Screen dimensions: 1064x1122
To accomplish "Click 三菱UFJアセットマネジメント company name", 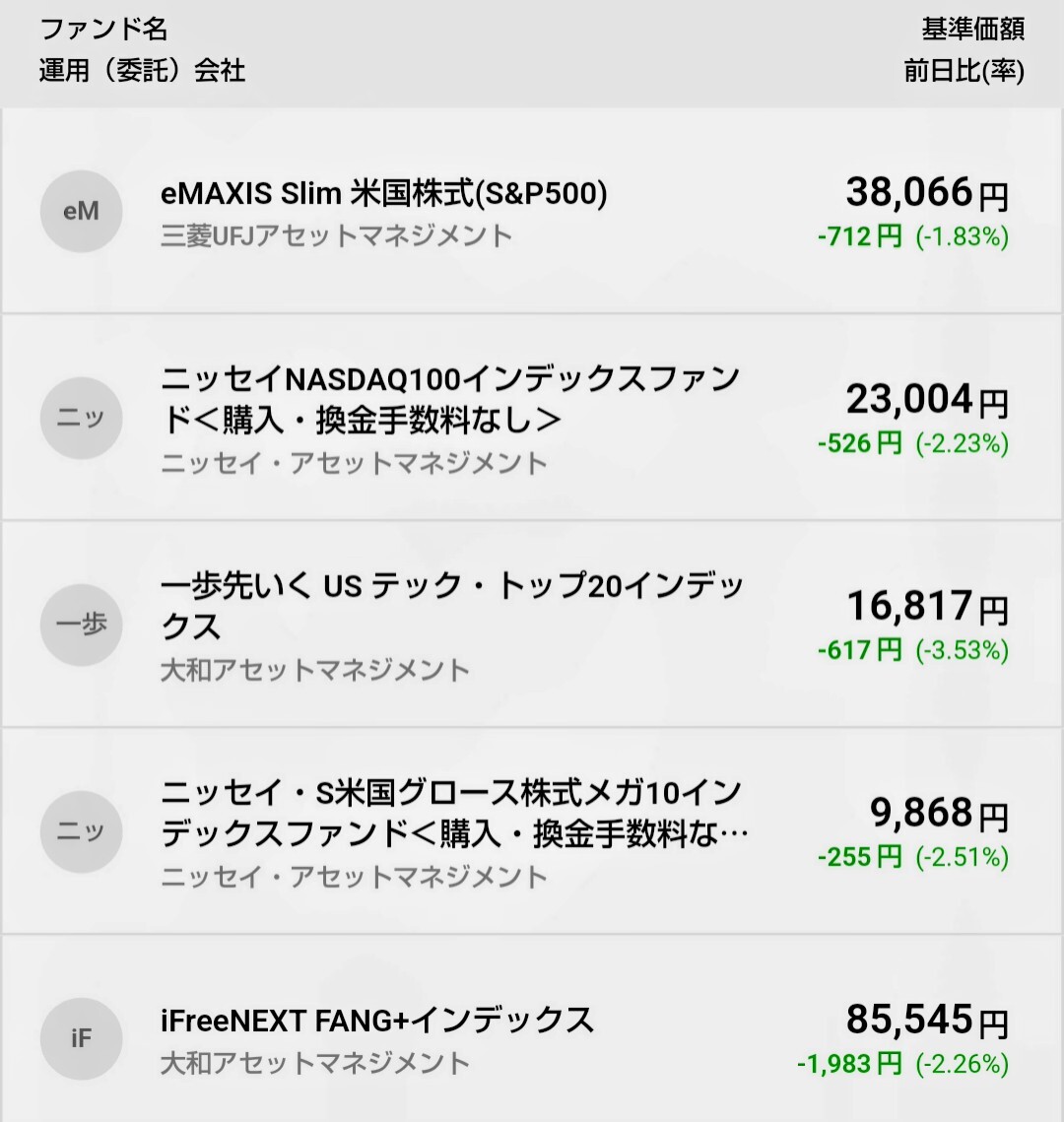I will tap(336, 236).
